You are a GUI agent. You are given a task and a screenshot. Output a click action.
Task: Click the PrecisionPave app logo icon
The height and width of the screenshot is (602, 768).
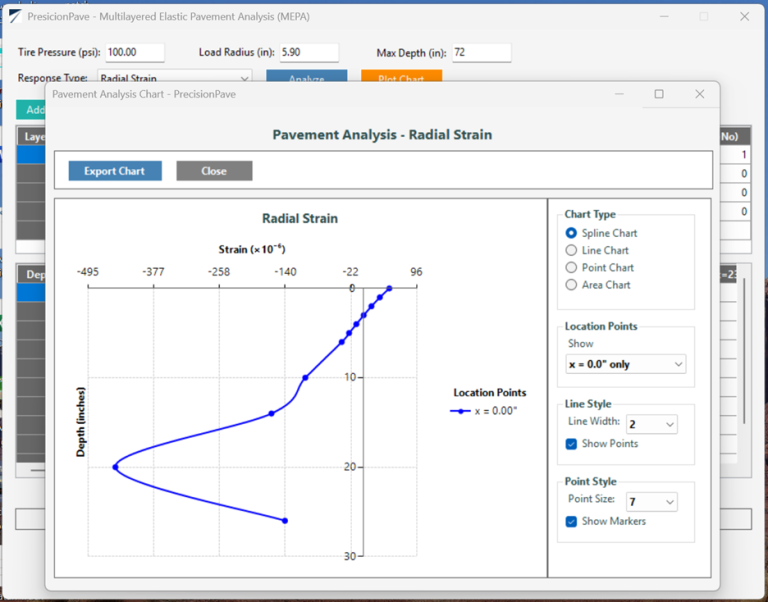[15, 17]
